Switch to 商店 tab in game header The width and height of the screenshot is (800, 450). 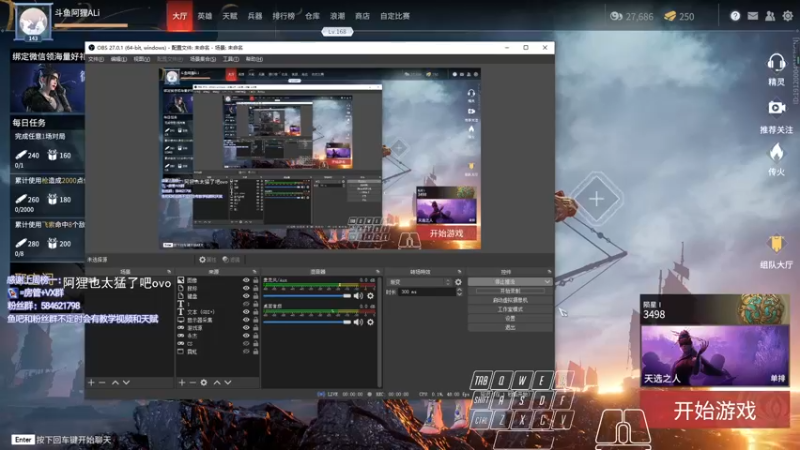tap(362, 16)
